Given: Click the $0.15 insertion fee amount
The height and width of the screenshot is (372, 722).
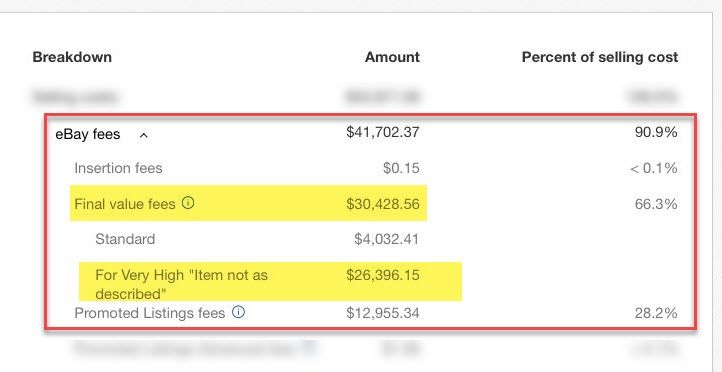Looking at the screenshot, I should click(401, 168).
